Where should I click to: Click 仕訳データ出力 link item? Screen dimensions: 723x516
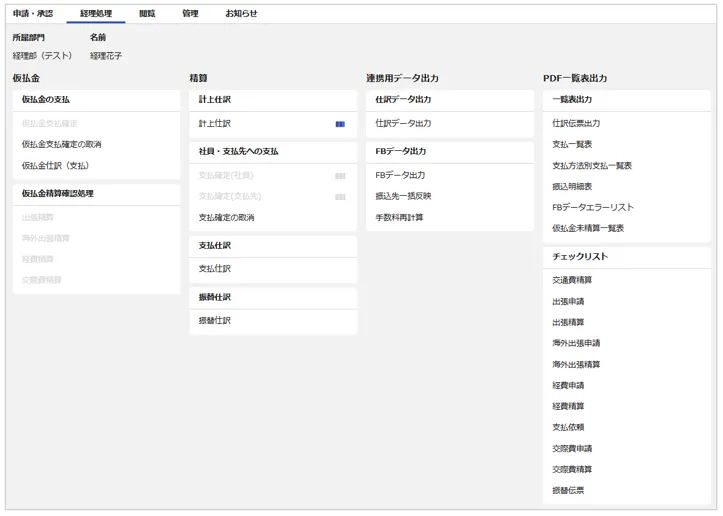pos(403,124)
